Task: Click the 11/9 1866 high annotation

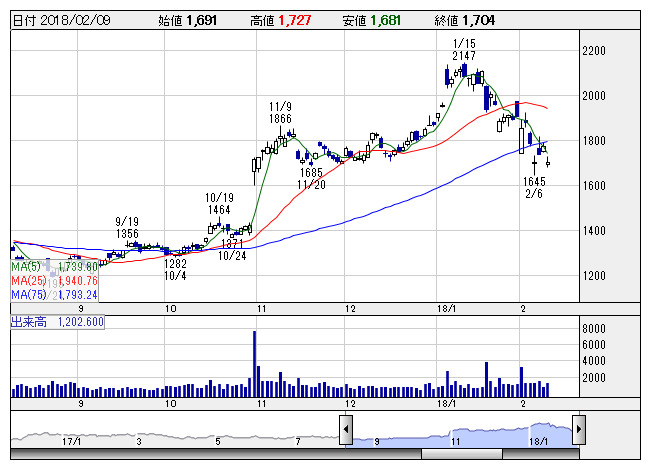Action: [x=280, y=111]
